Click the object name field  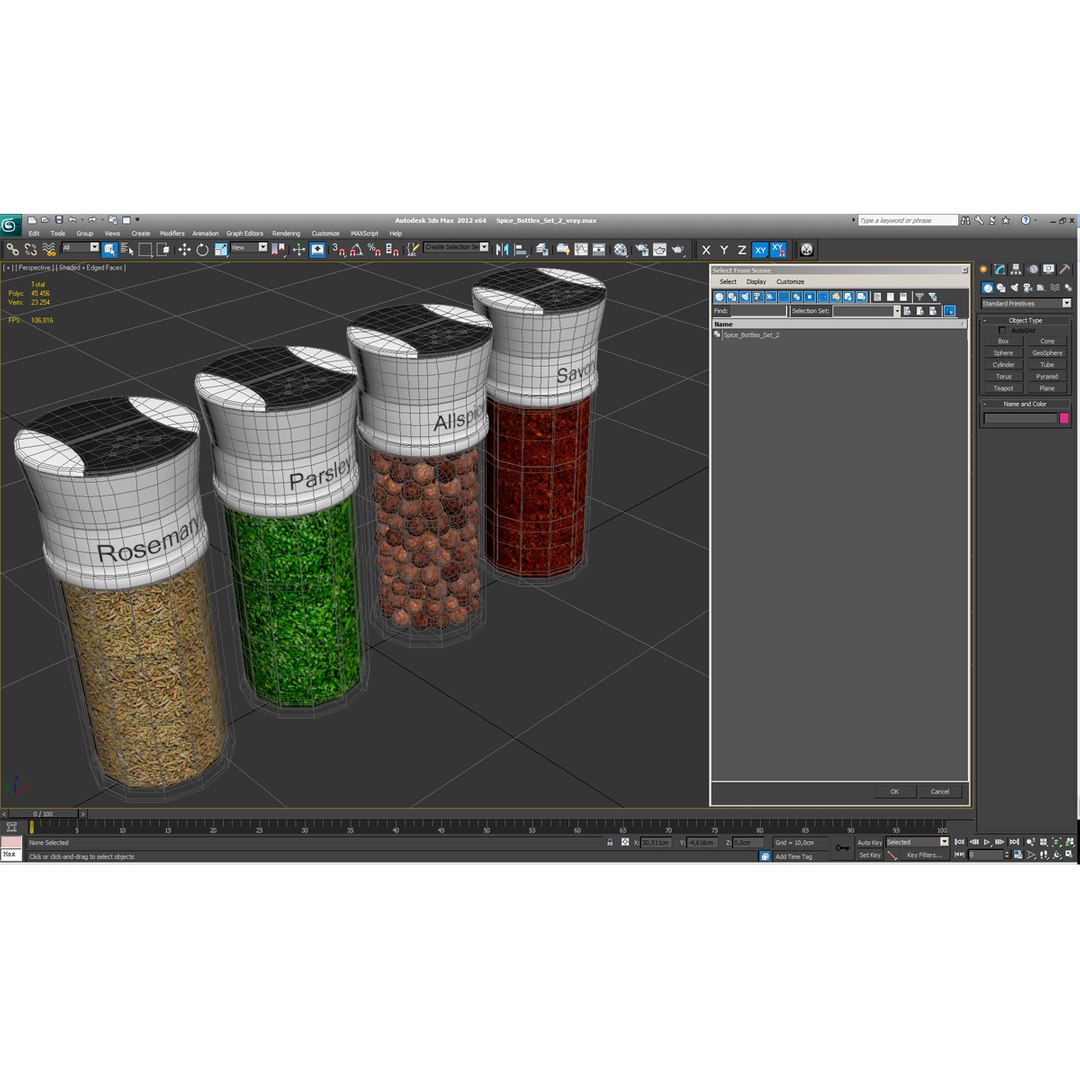pyautogui.click(x=1020, y=418)
